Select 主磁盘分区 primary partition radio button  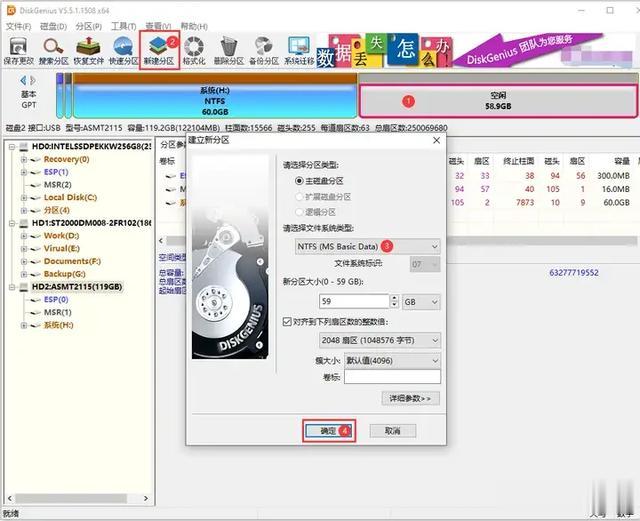coord(299,181)
